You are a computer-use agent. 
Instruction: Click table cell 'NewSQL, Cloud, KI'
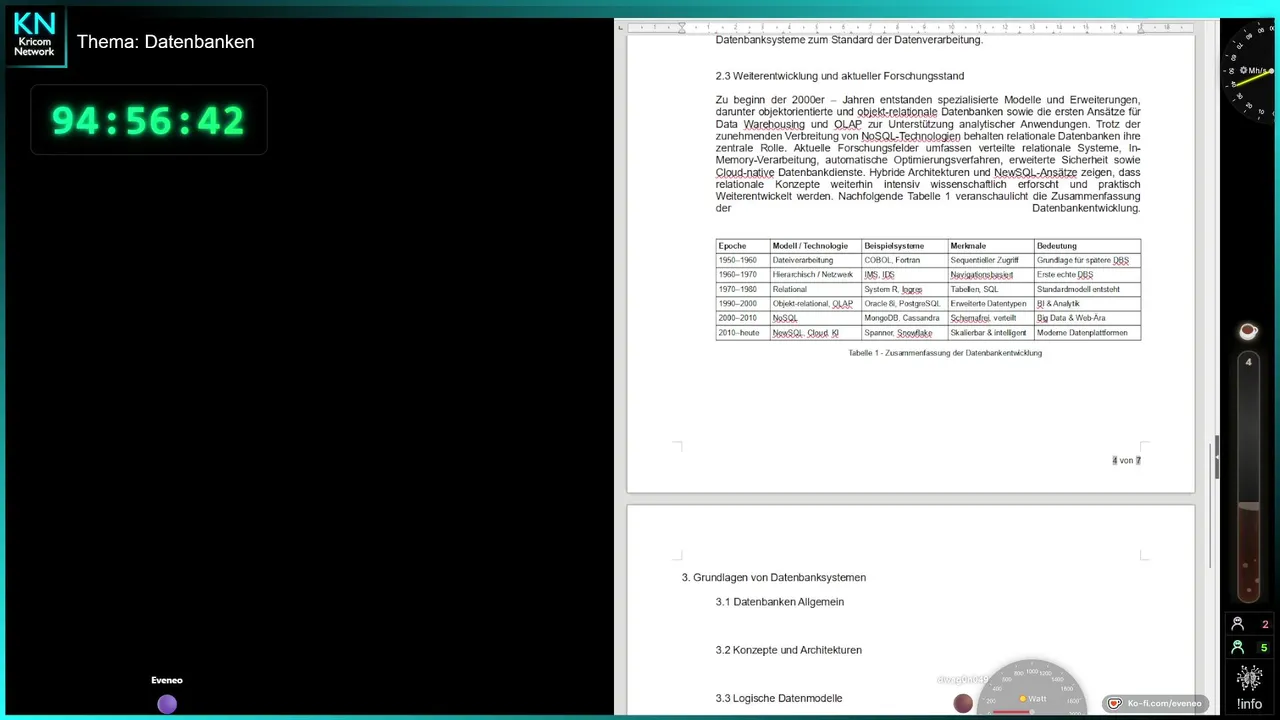(x=816, y=333)
